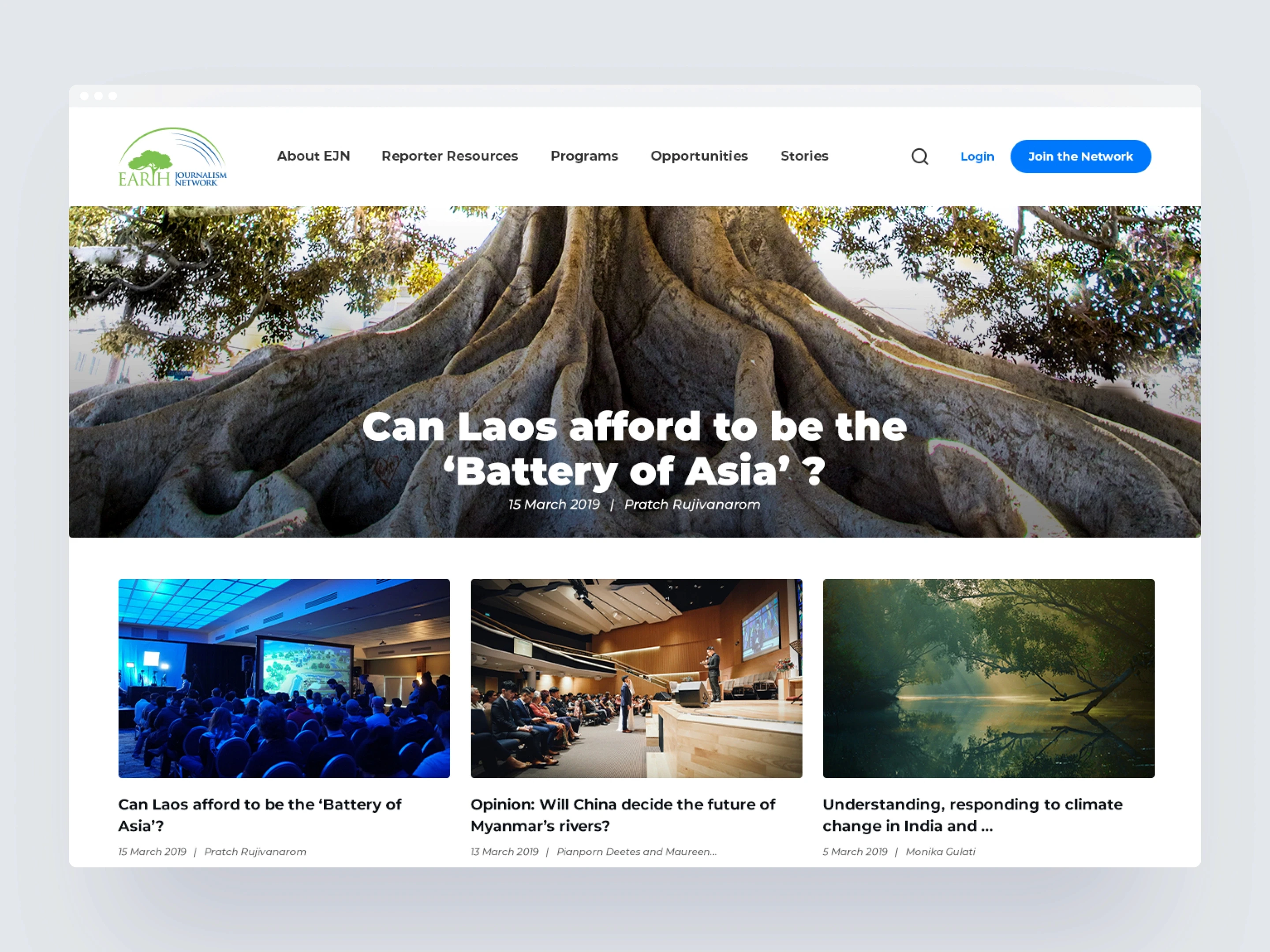Open the Reporter Resources menu
The height and width of the screenshot is (952, 1270).
point(449,156)
